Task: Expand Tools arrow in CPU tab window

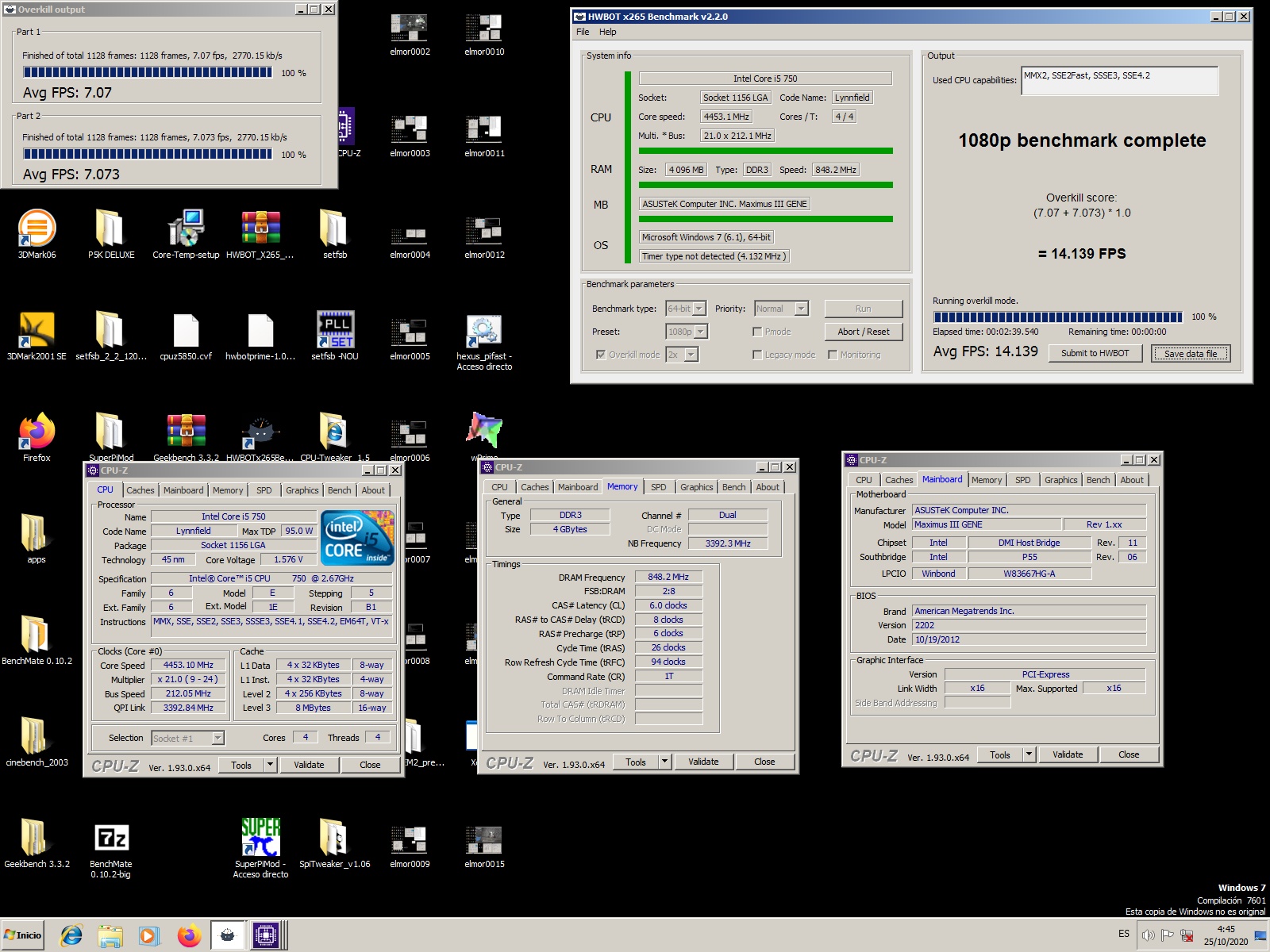Action: (x=270, y=765)
